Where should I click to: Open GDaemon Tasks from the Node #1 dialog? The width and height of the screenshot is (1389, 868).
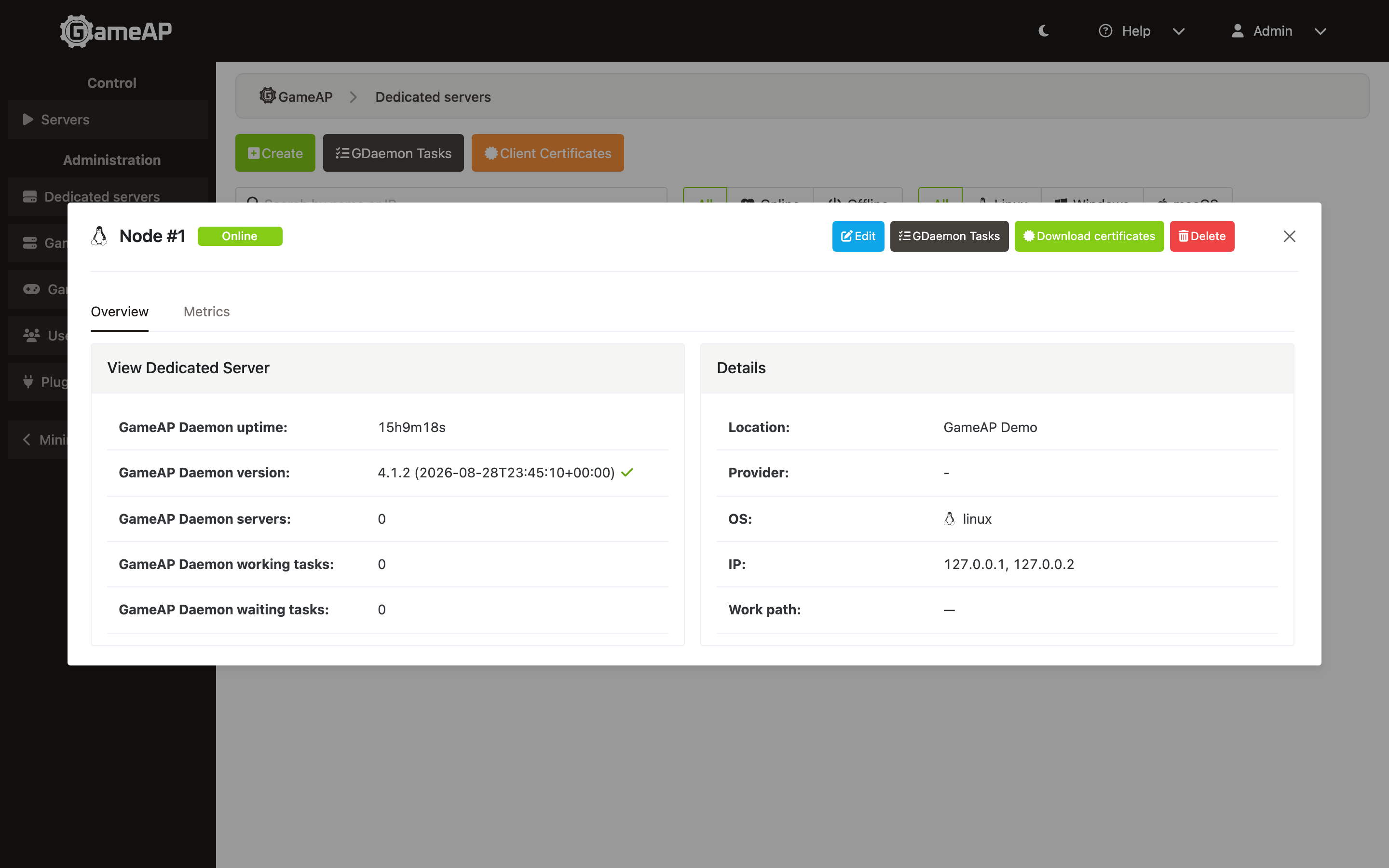tap(949, 236)
